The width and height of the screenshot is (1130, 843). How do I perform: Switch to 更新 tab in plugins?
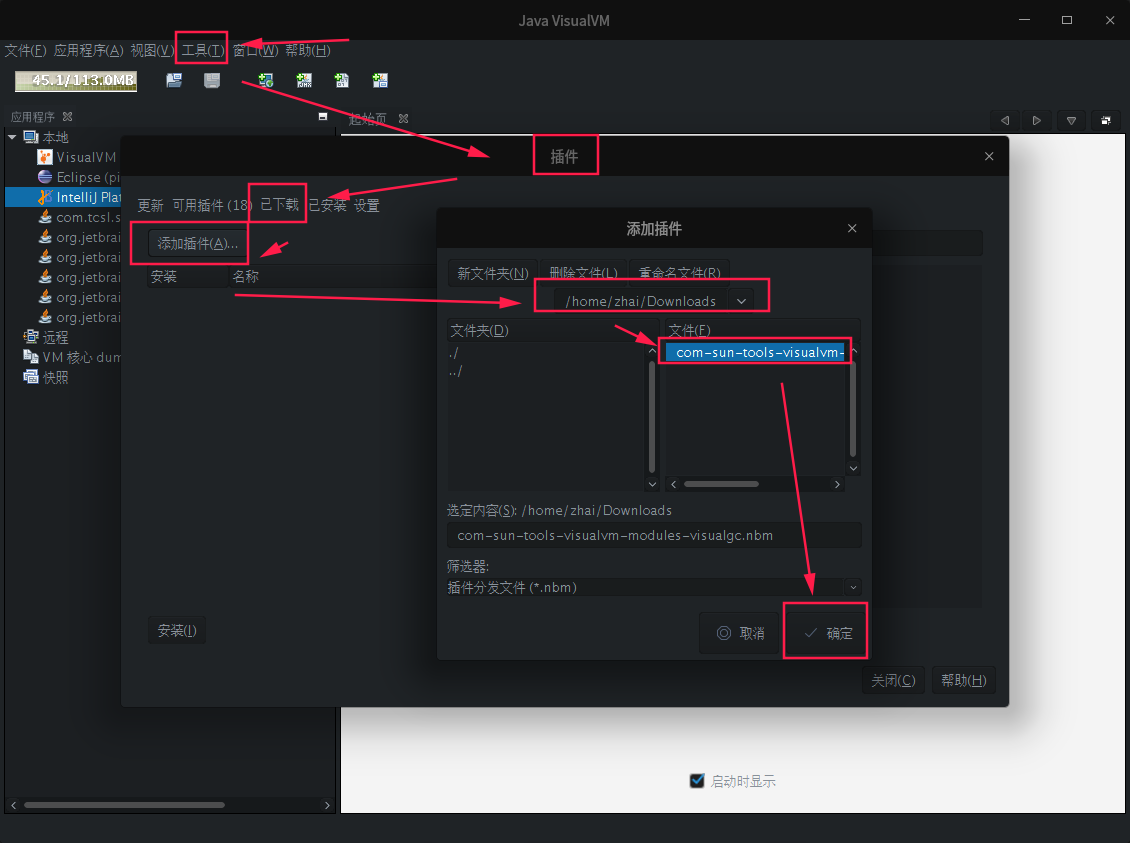click(151, 205)
